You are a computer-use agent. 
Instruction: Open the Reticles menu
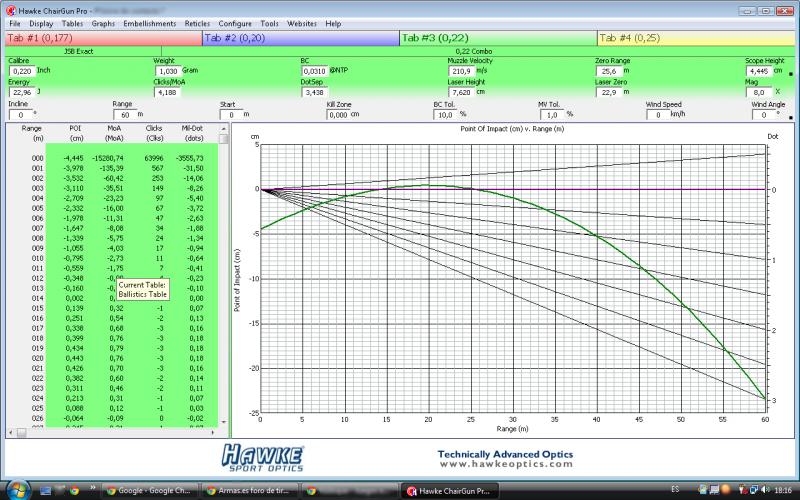click(198, 23)
